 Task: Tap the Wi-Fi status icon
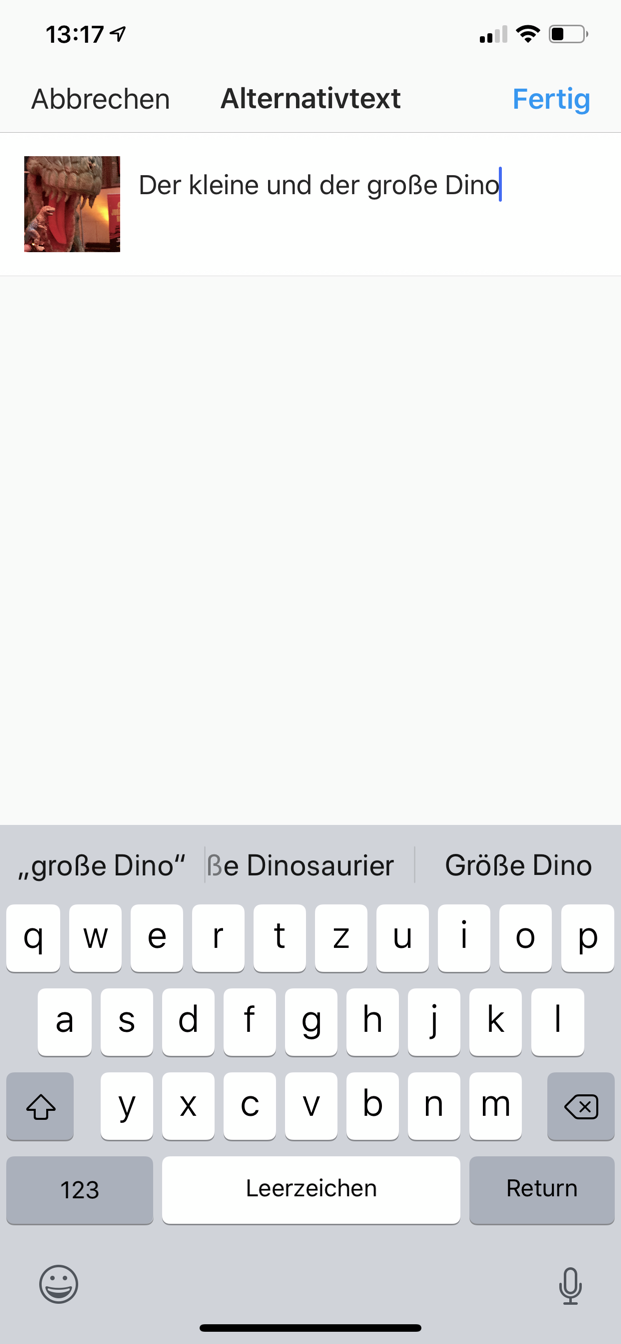coord(527,35)
